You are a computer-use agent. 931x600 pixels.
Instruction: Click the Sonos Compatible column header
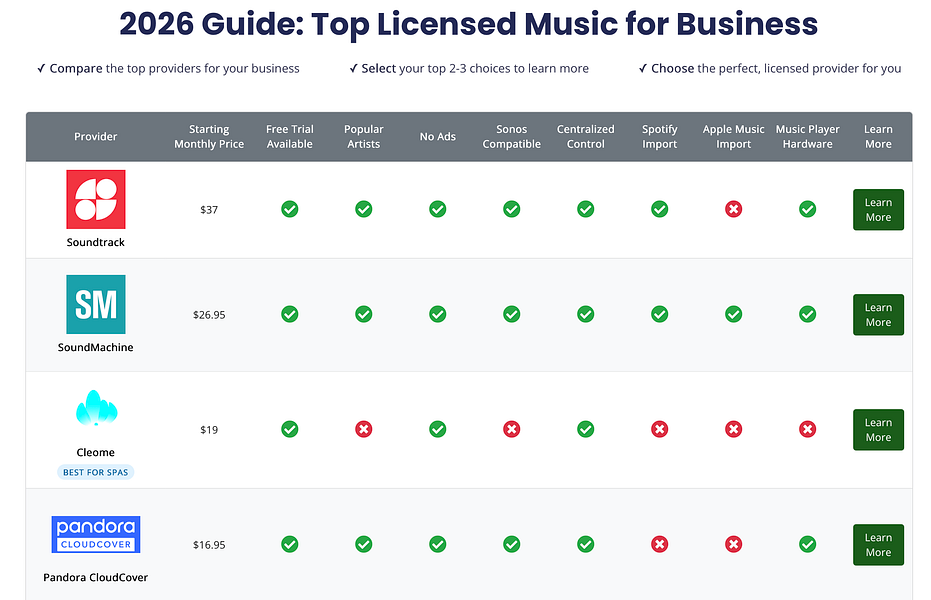(512, 136)
